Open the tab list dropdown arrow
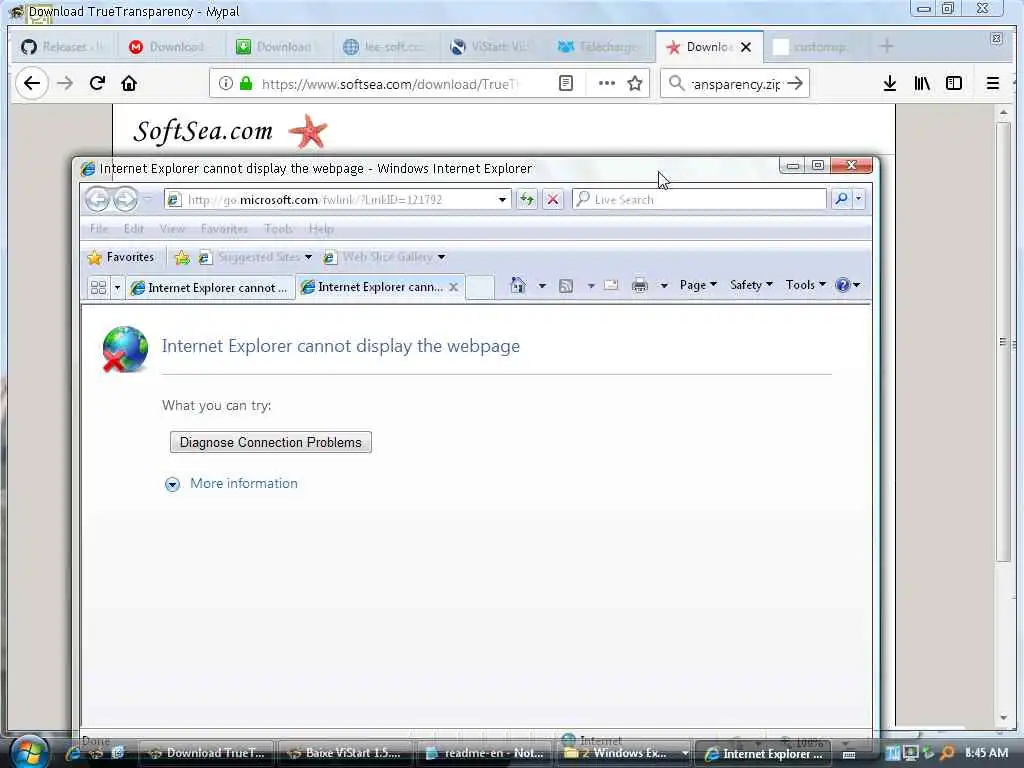Screen dimensions: 1024x768 118,287
